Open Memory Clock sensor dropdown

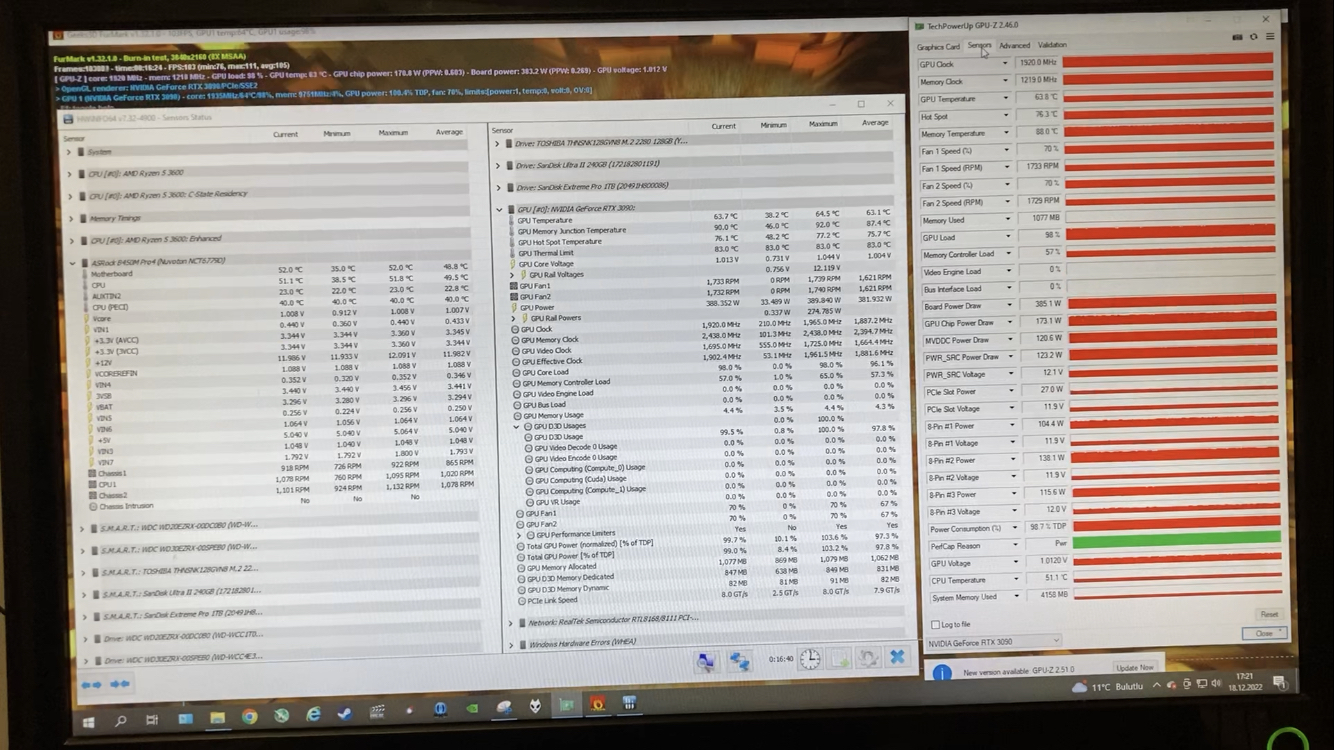tap(1005, 81)
